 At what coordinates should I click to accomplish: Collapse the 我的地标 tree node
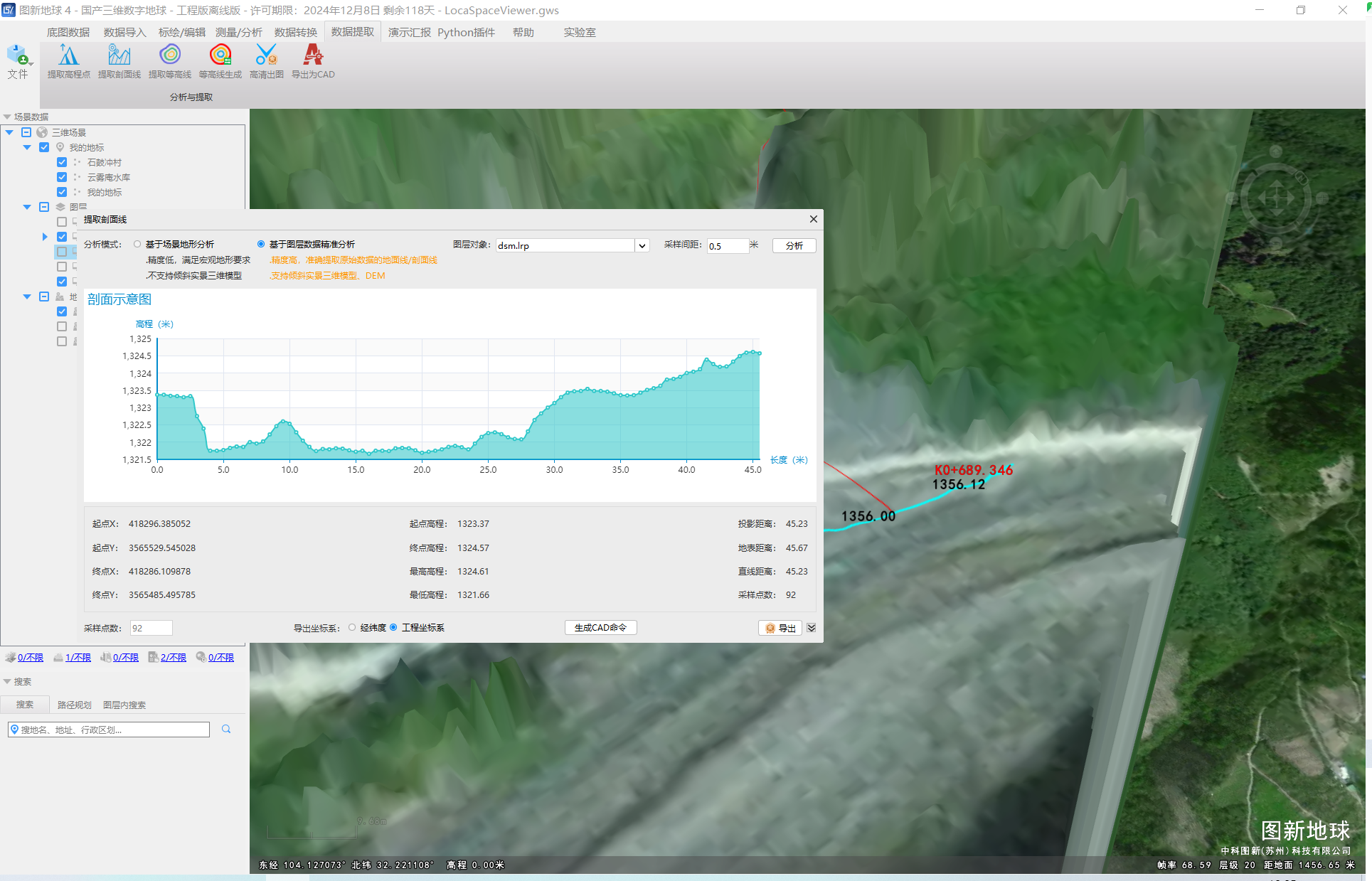27,147
